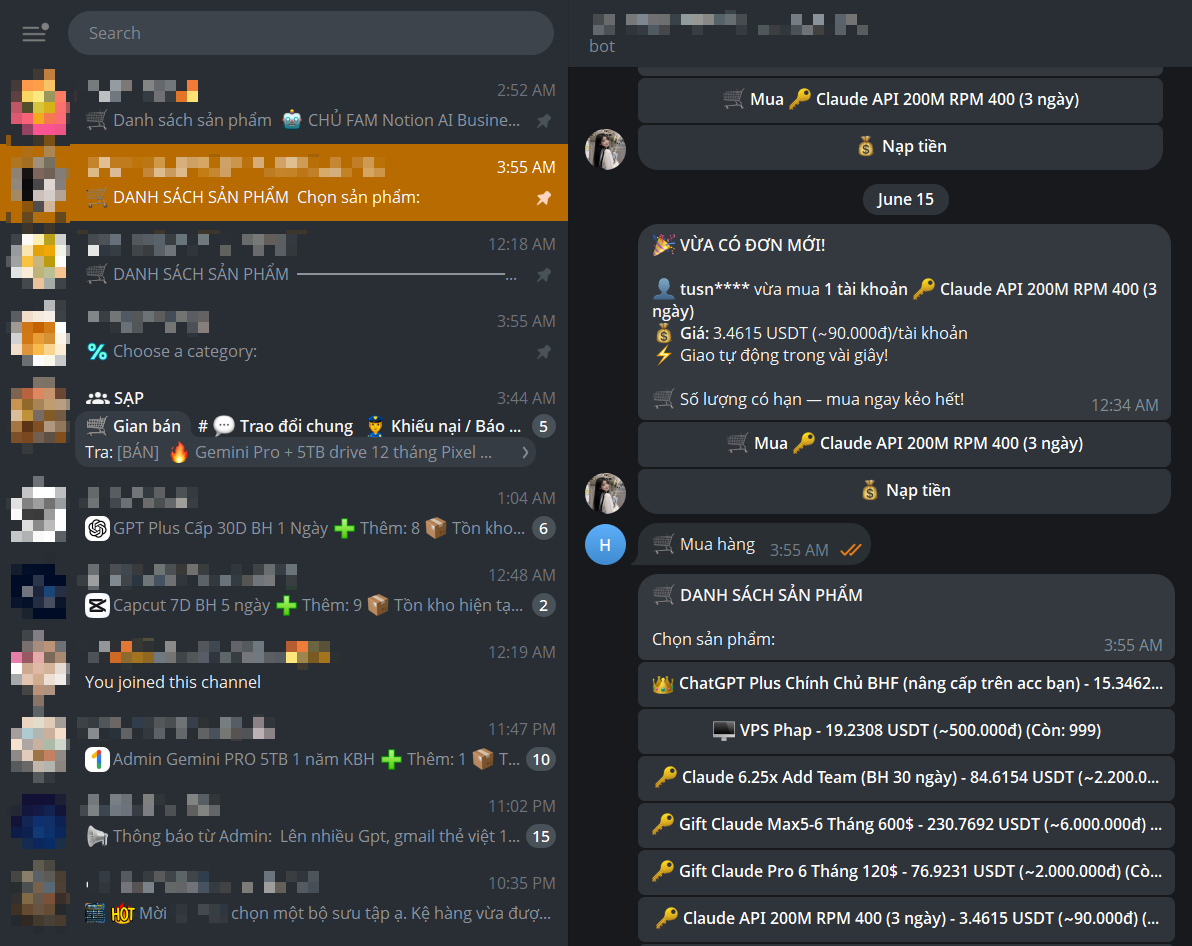Click 'Mua Claude API 200M' button below new-order message

click(x=904, y=443)
